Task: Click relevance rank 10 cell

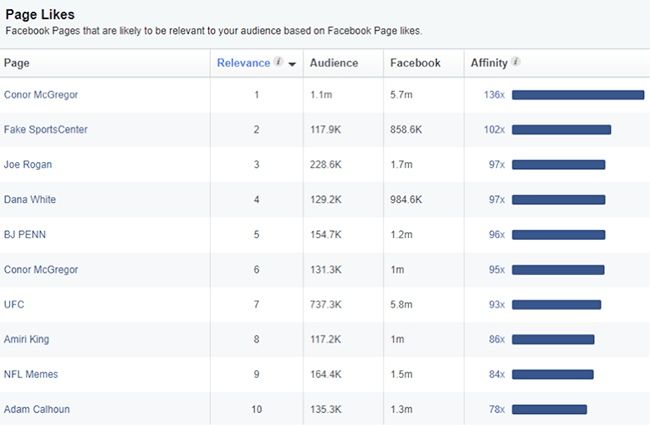Action: point(257,409)
